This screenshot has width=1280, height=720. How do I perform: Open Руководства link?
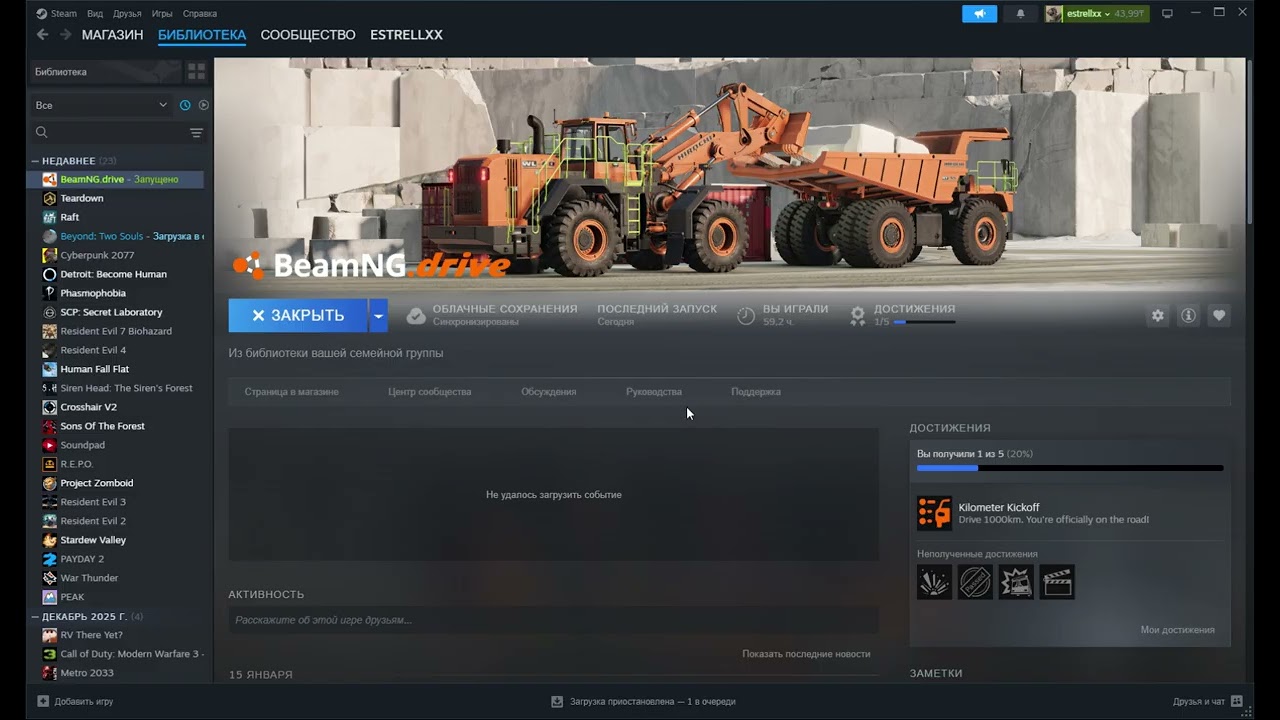click(x=654, y=392)
